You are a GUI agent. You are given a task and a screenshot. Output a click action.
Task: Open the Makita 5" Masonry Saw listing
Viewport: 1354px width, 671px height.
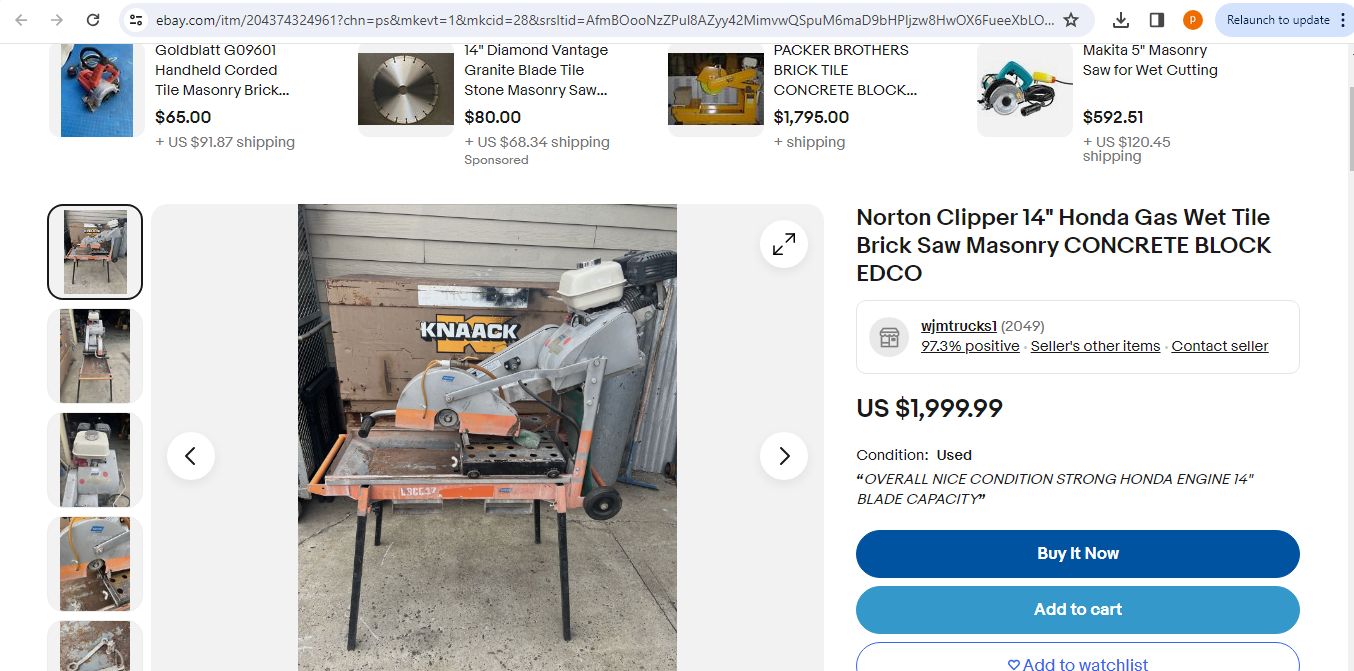tap(1150, 60)
